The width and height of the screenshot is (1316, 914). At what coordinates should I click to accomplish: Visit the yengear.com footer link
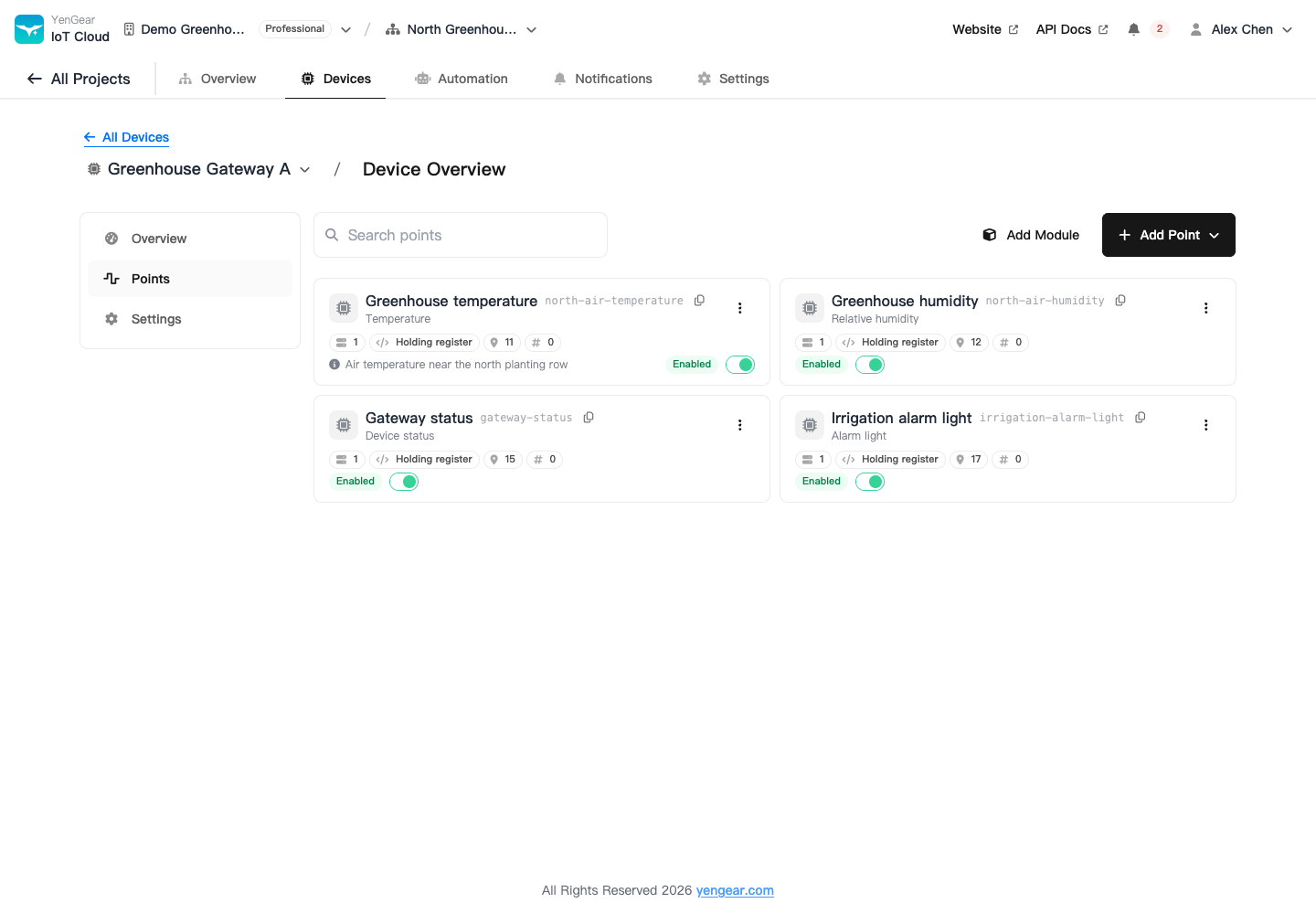(x=735, y=890)
